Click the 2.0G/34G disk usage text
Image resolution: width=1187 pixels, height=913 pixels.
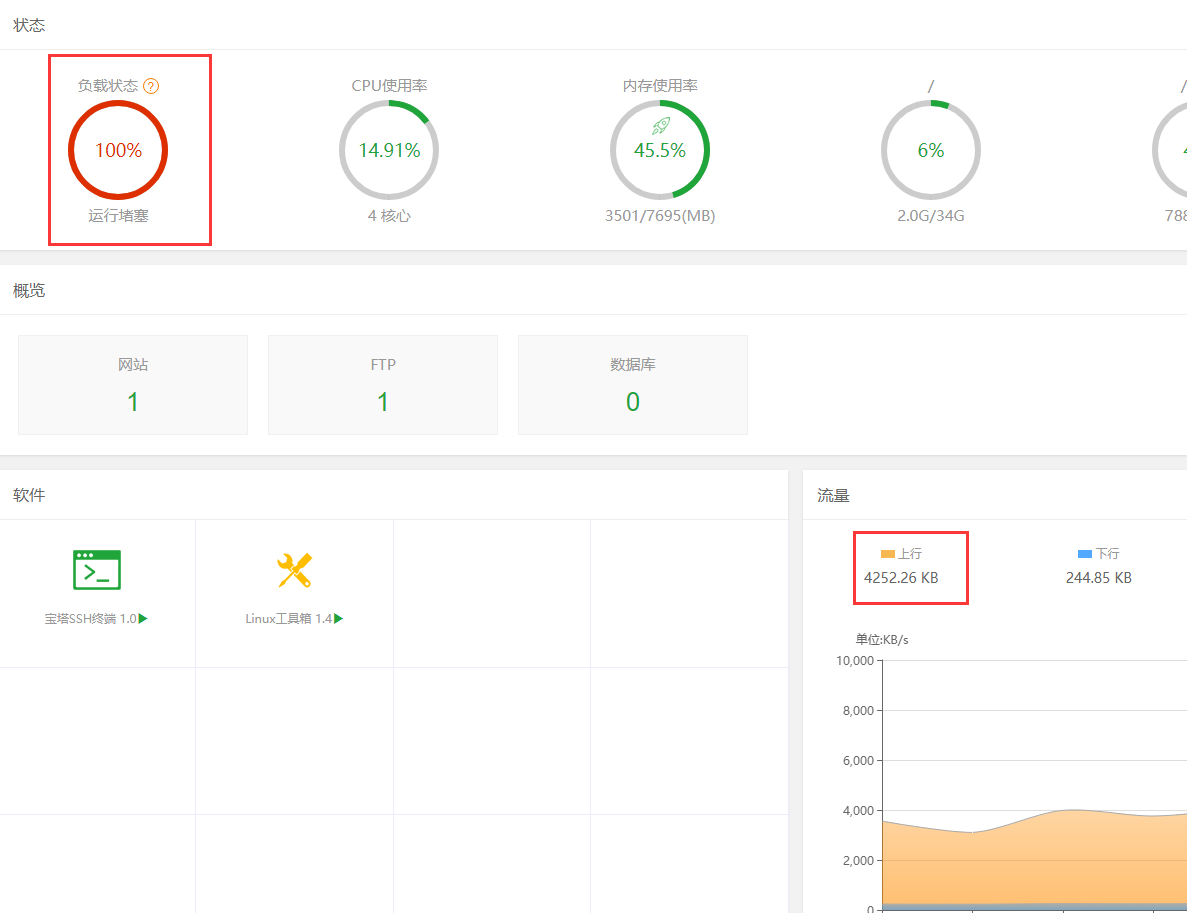point(931,216)
